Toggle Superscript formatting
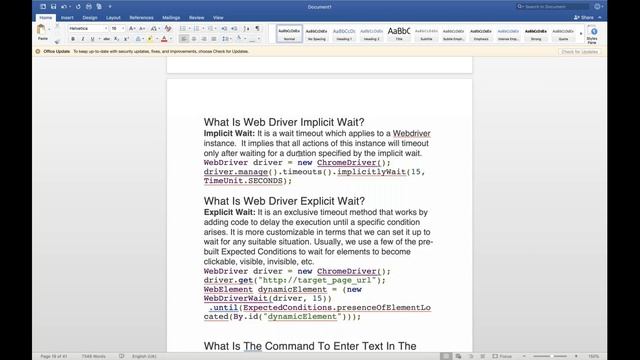Viewport: 640px width, 360px height. [127, 39]
